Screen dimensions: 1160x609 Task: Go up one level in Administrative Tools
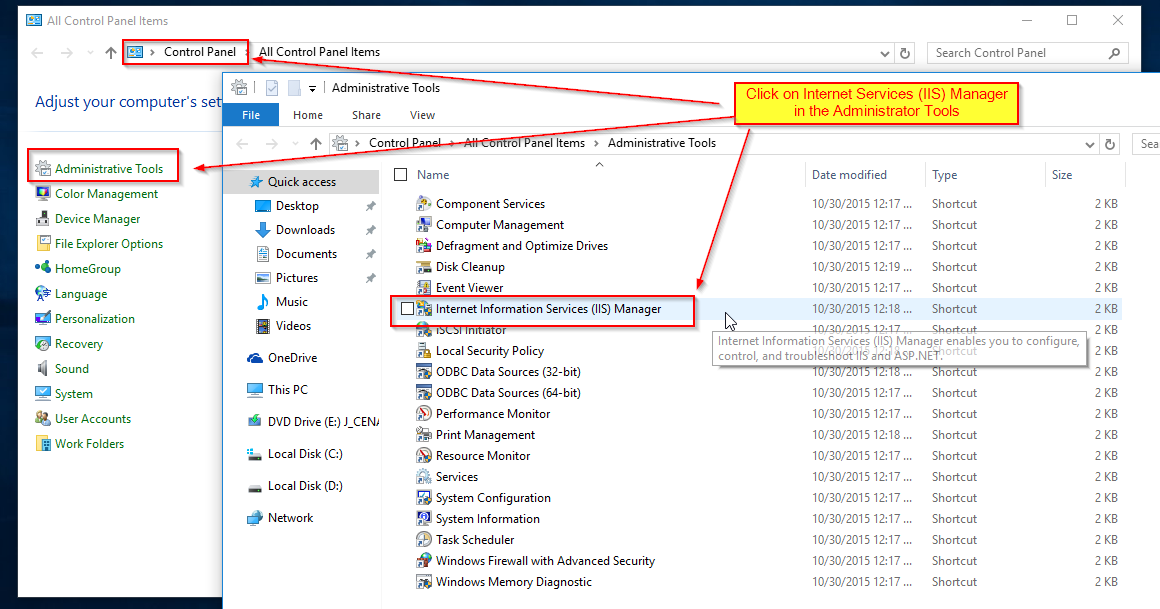tap(316, 144)
